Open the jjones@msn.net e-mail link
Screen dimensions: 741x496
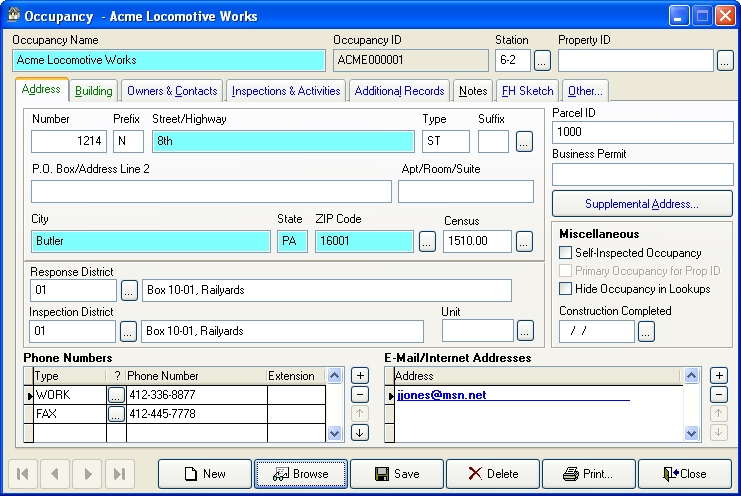click(x=442, y=395)
